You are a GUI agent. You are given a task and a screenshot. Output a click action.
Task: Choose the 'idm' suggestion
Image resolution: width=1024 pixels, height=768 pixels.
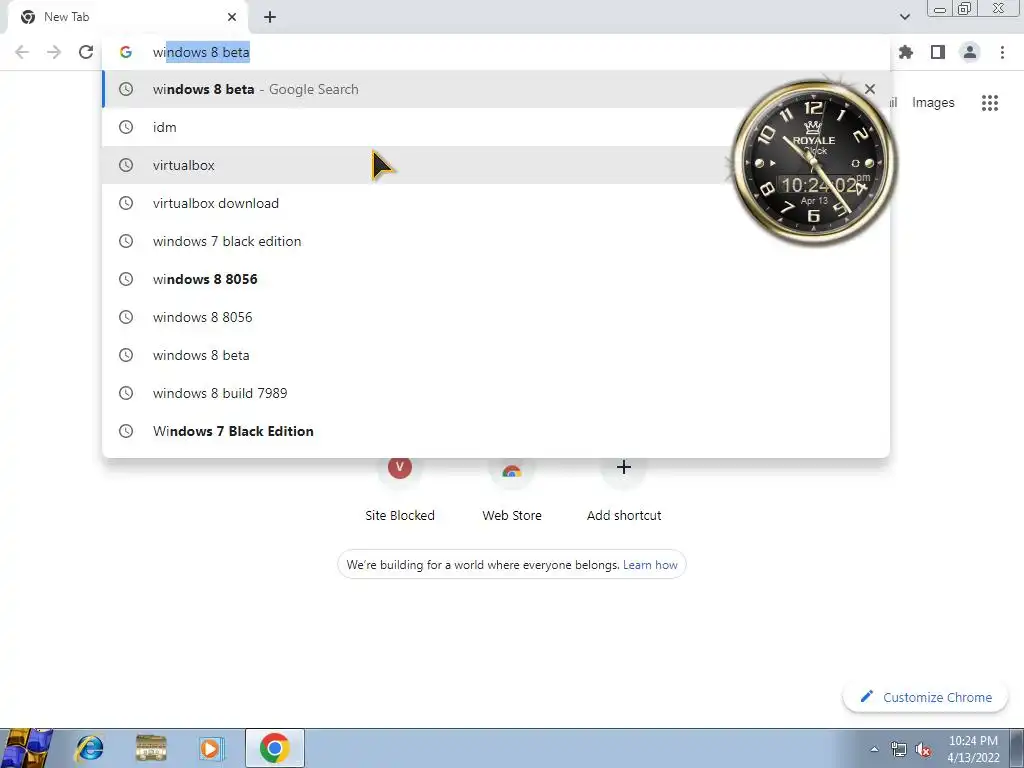click(496, 127)
